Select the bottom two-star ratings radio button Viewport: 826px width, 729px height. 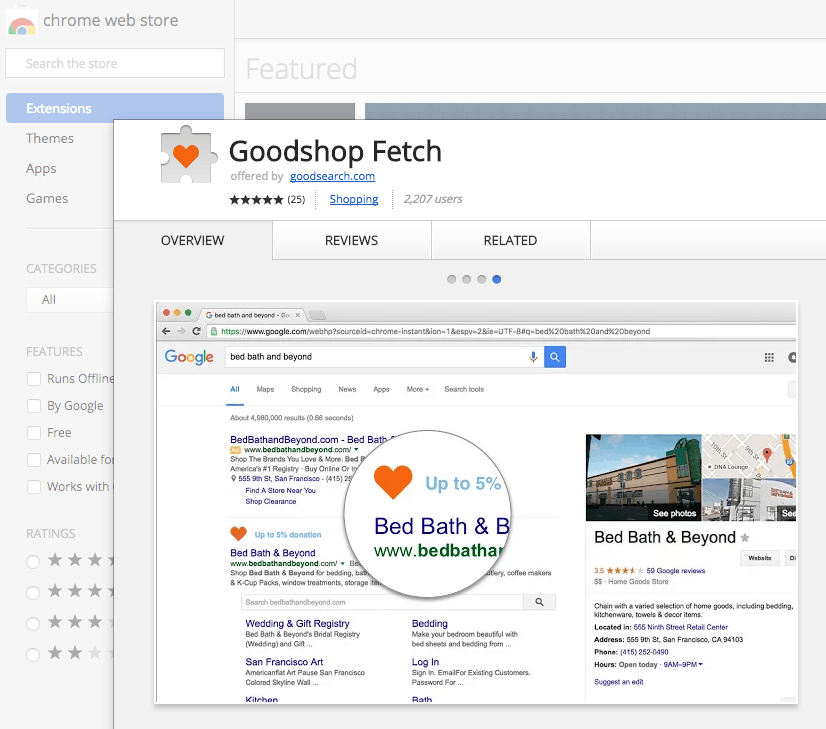[33, 655]
